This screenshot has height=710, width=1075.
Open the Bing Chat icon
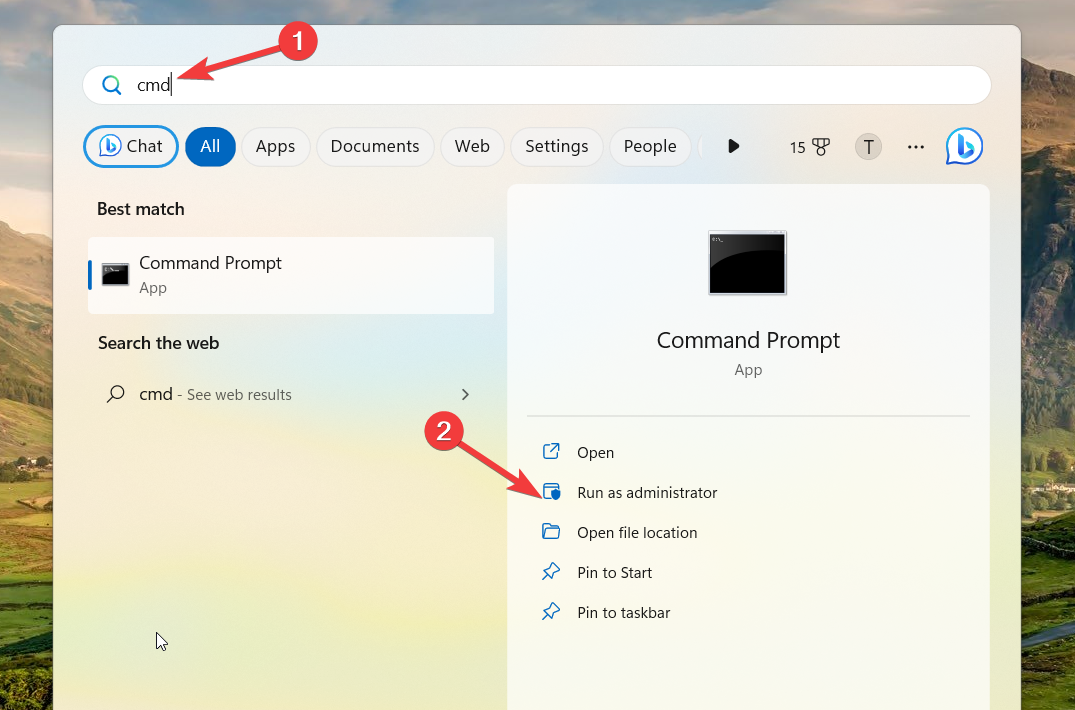963,146
